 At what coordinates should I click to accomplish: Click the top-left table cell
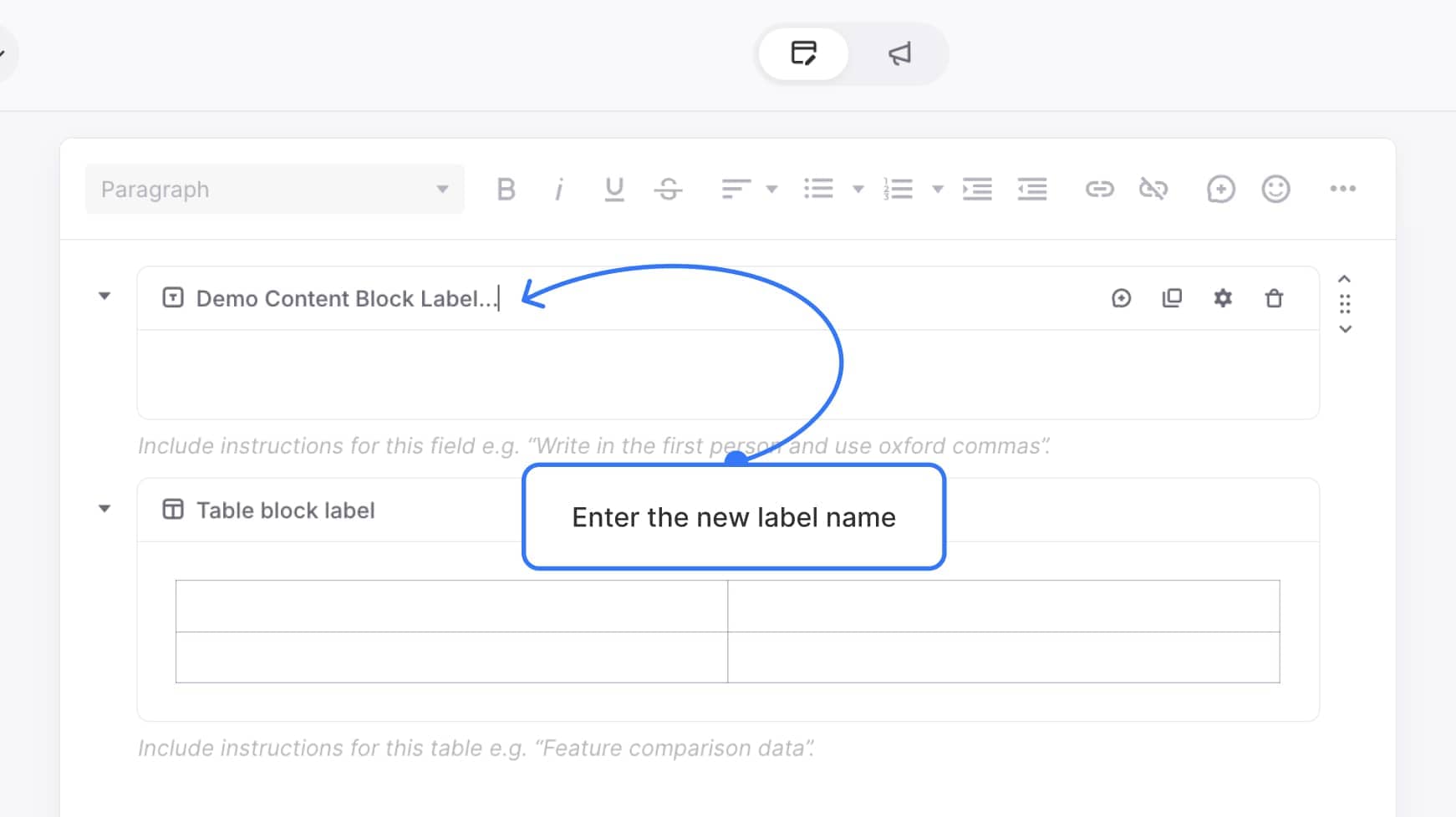451,606
